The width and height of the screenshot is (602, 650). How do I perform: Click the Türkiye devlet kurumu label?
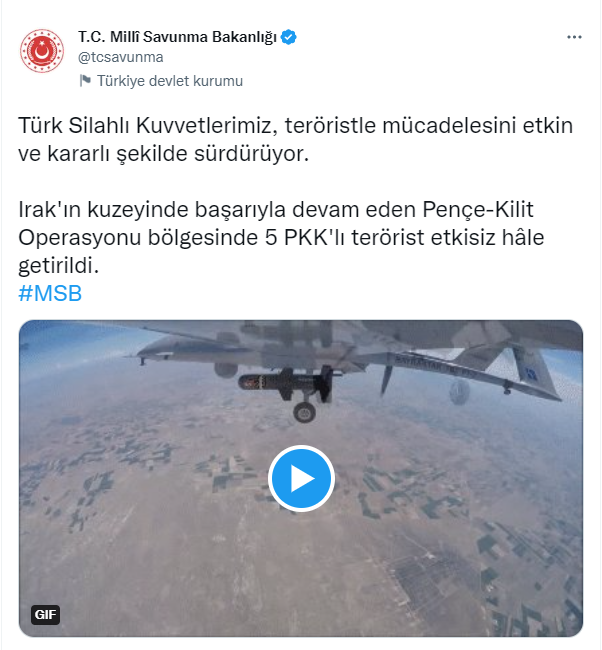click(x=170, y=81)
